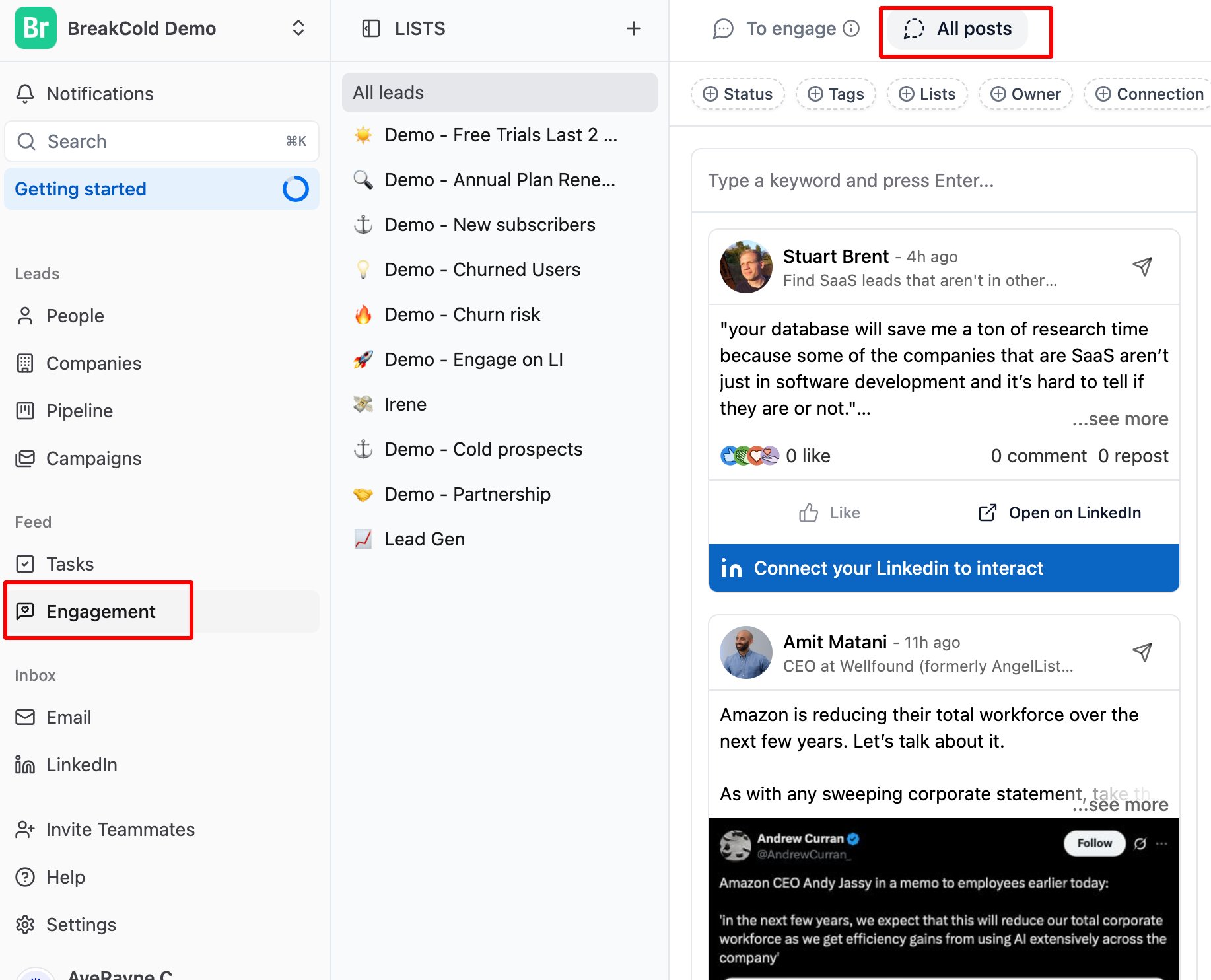Add a Lists filter
Image resolution: width=1211 pixels, height=980 pixels.
[x=927, y=94]
